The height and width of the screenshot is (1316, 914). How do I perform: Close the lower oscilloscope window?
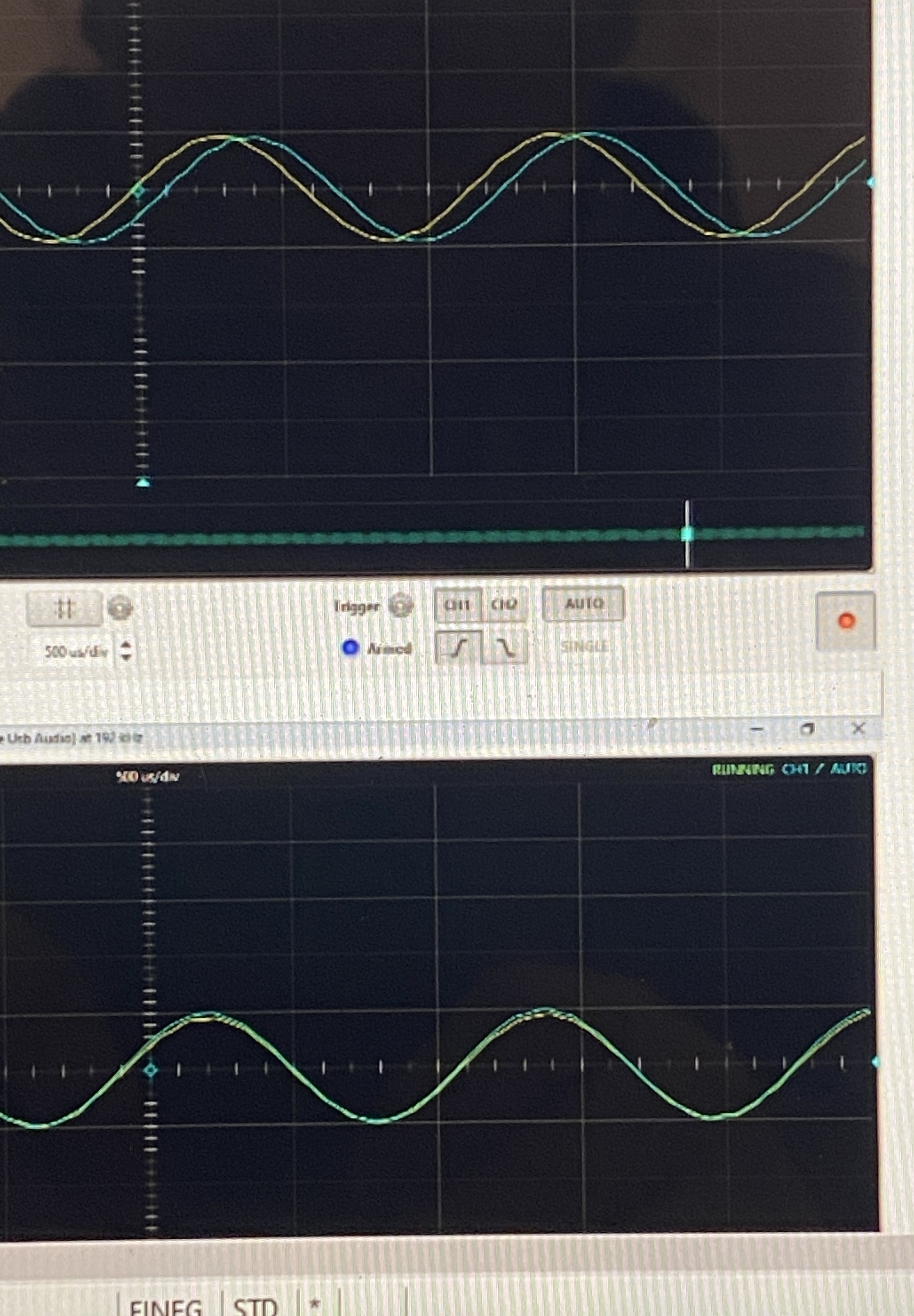(x=858, y=728)
